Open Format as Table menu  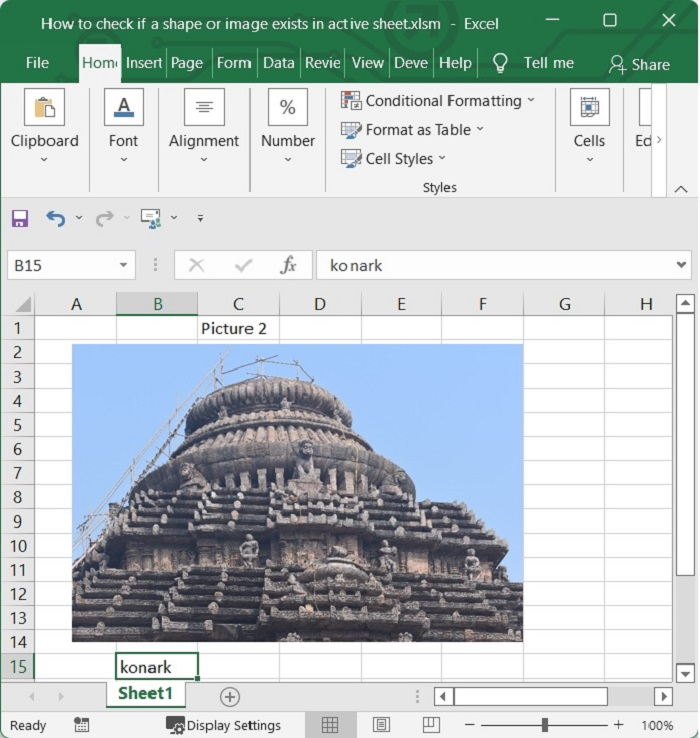(412, 130)
